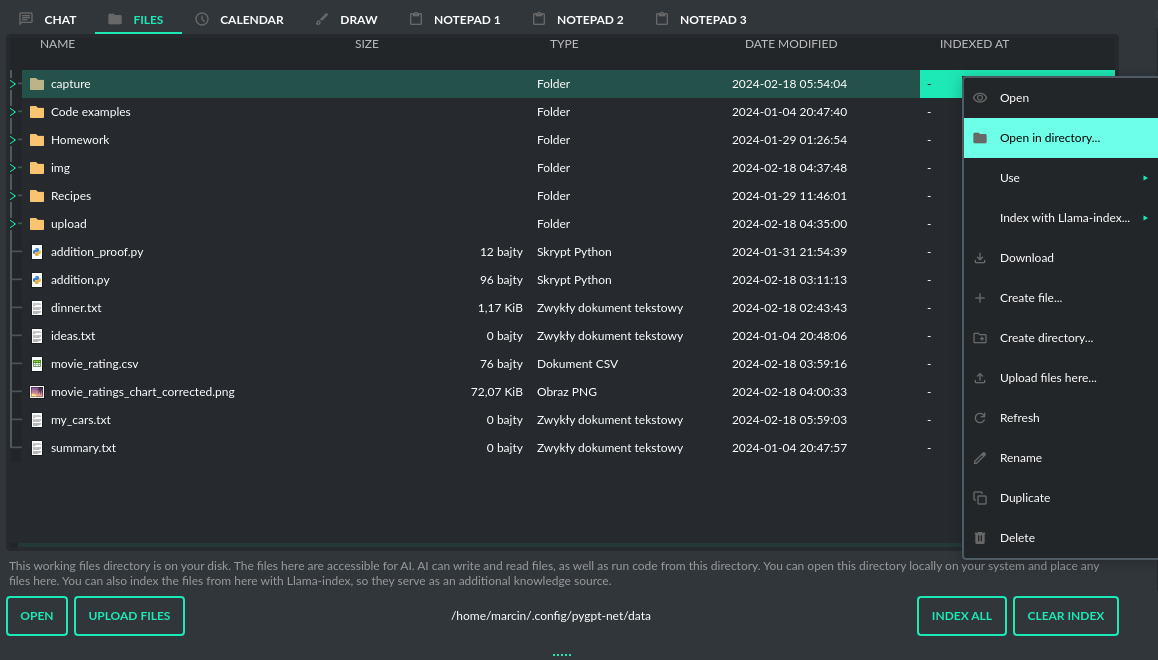Click the Python icon of addition_proof.py
The width and height of the screenshot is (1158, 660).
pyautogui.click(x=37, y=252)
